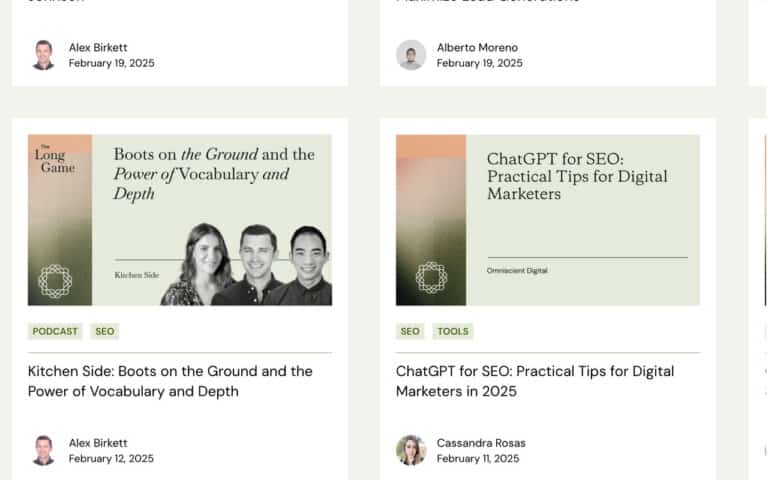Select the SEO tag under ChatGPT post
Image resolution: width=768 pixels, height=480 pixels.
[x=410, y=332]
